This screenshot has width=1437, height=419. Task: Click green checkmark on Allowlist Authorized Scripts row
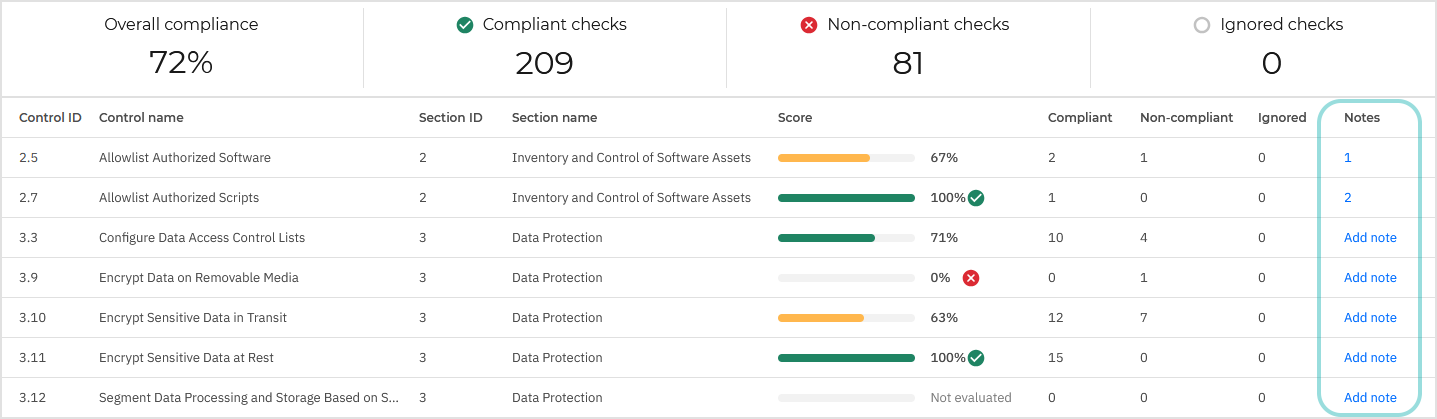pos(976,198)
